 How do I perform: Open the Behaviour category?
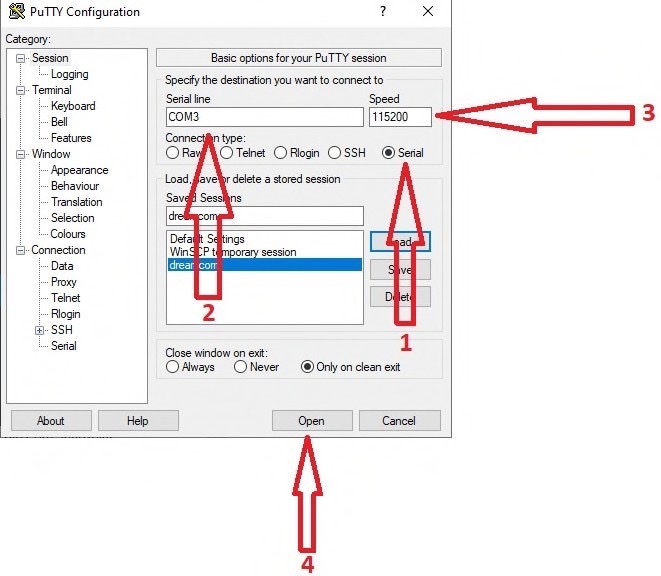pyautogui.click(x=75, y=186)
